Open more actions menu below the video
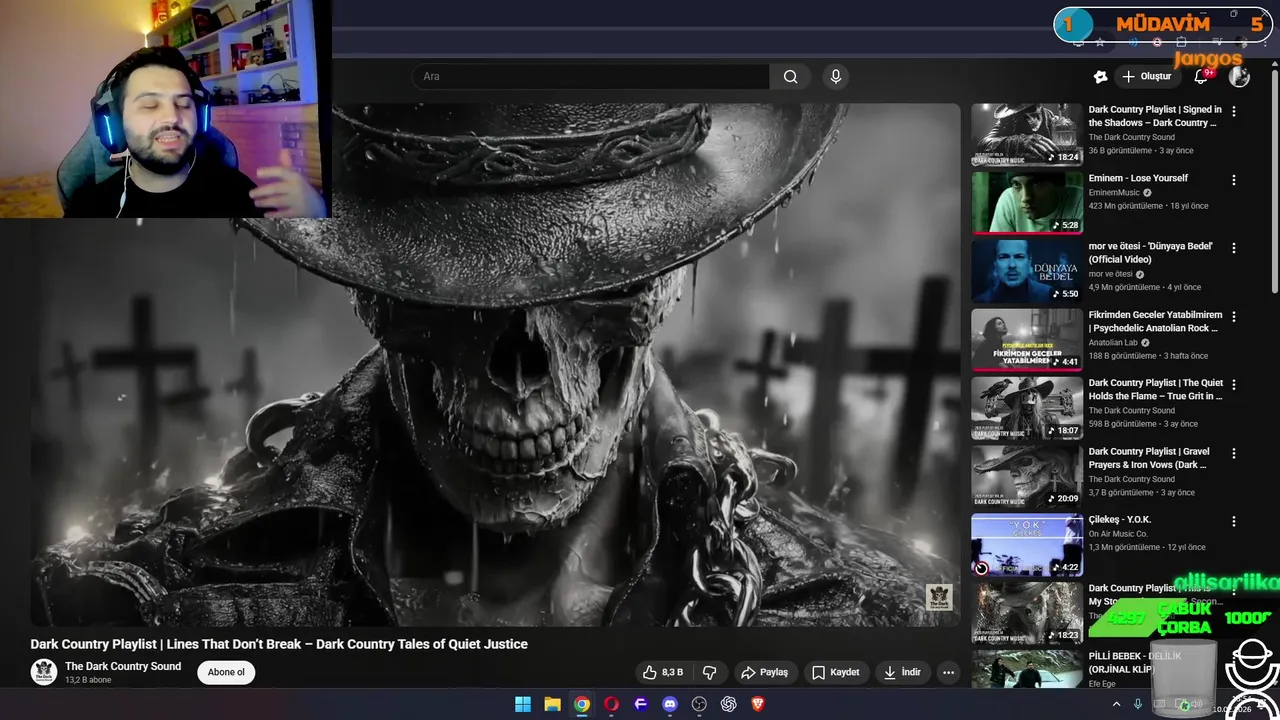1280x720 pixels. pyautogui.click(x=948, y=672)
